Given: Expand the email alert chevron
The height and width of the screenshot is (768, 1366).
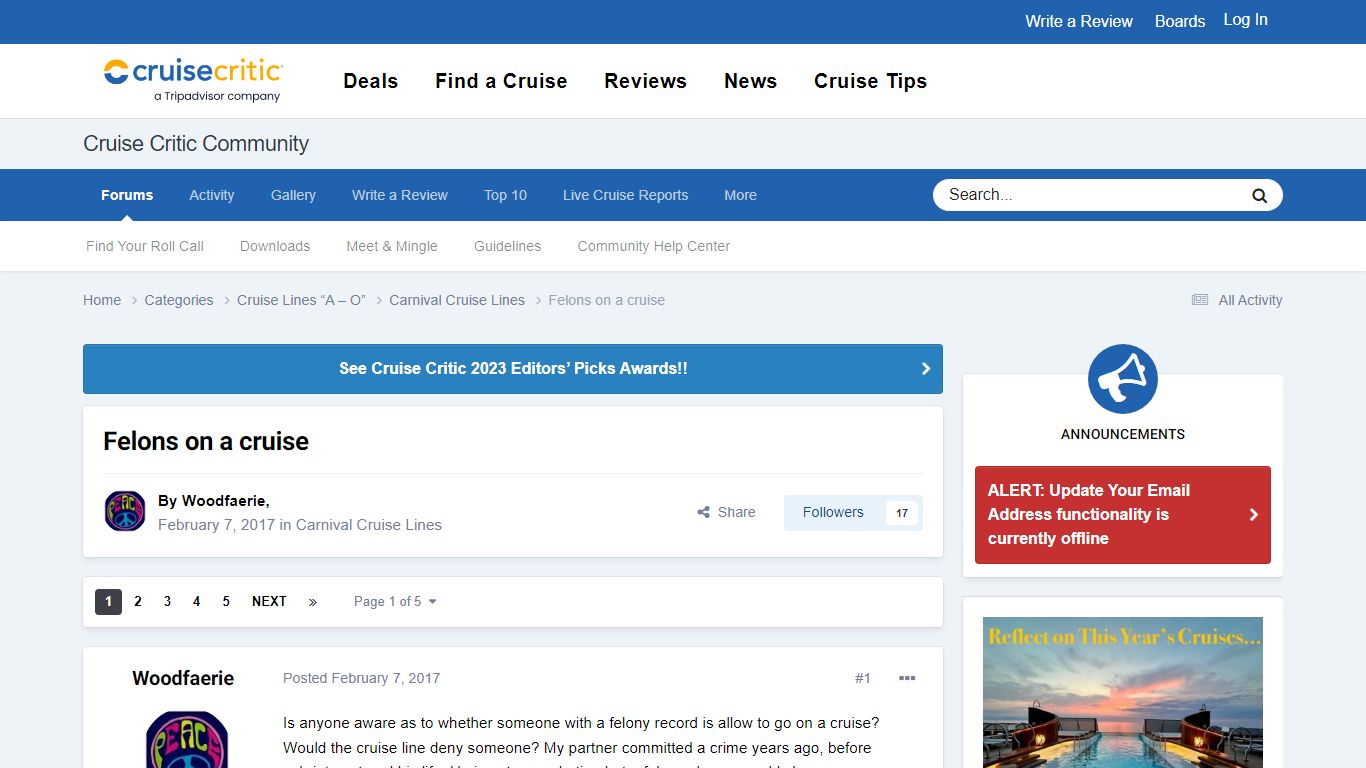Looking at the screenshot, I should pyautogui.click(x=1254, y=515).
